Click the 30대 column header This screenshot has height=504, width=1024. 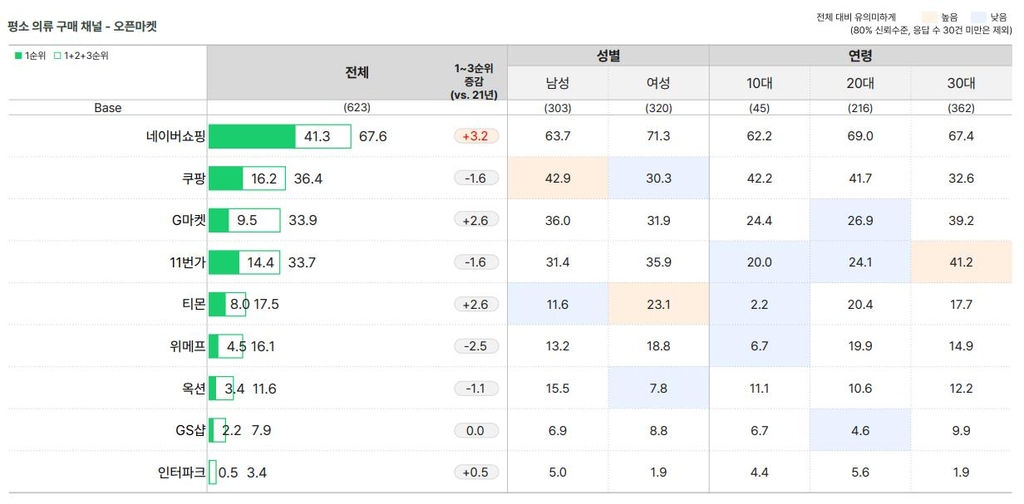(961, 83)
